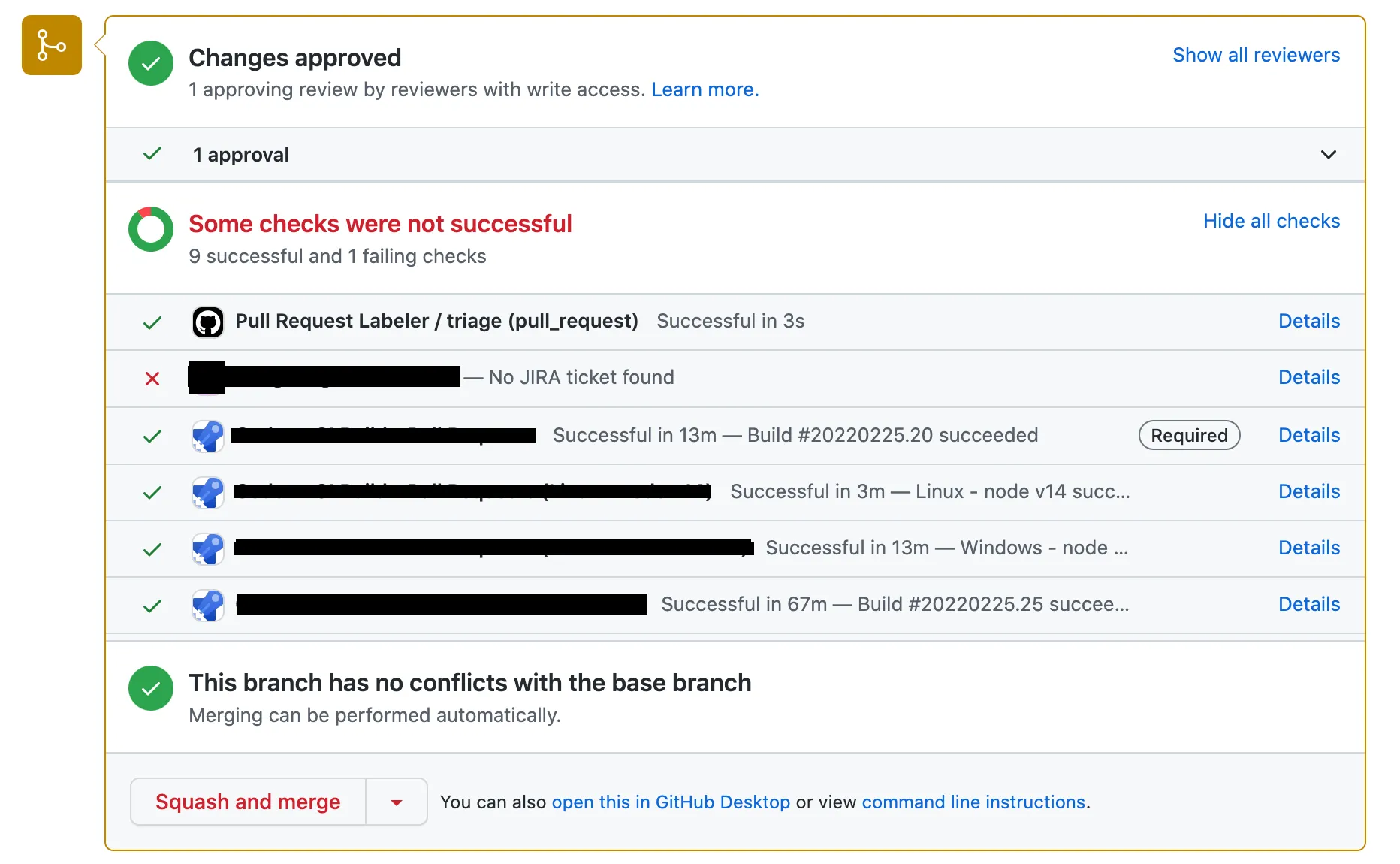1400x864 pixels.
Task: Open Details for No JIRA ticket found check
Action: pos(1309,377)
